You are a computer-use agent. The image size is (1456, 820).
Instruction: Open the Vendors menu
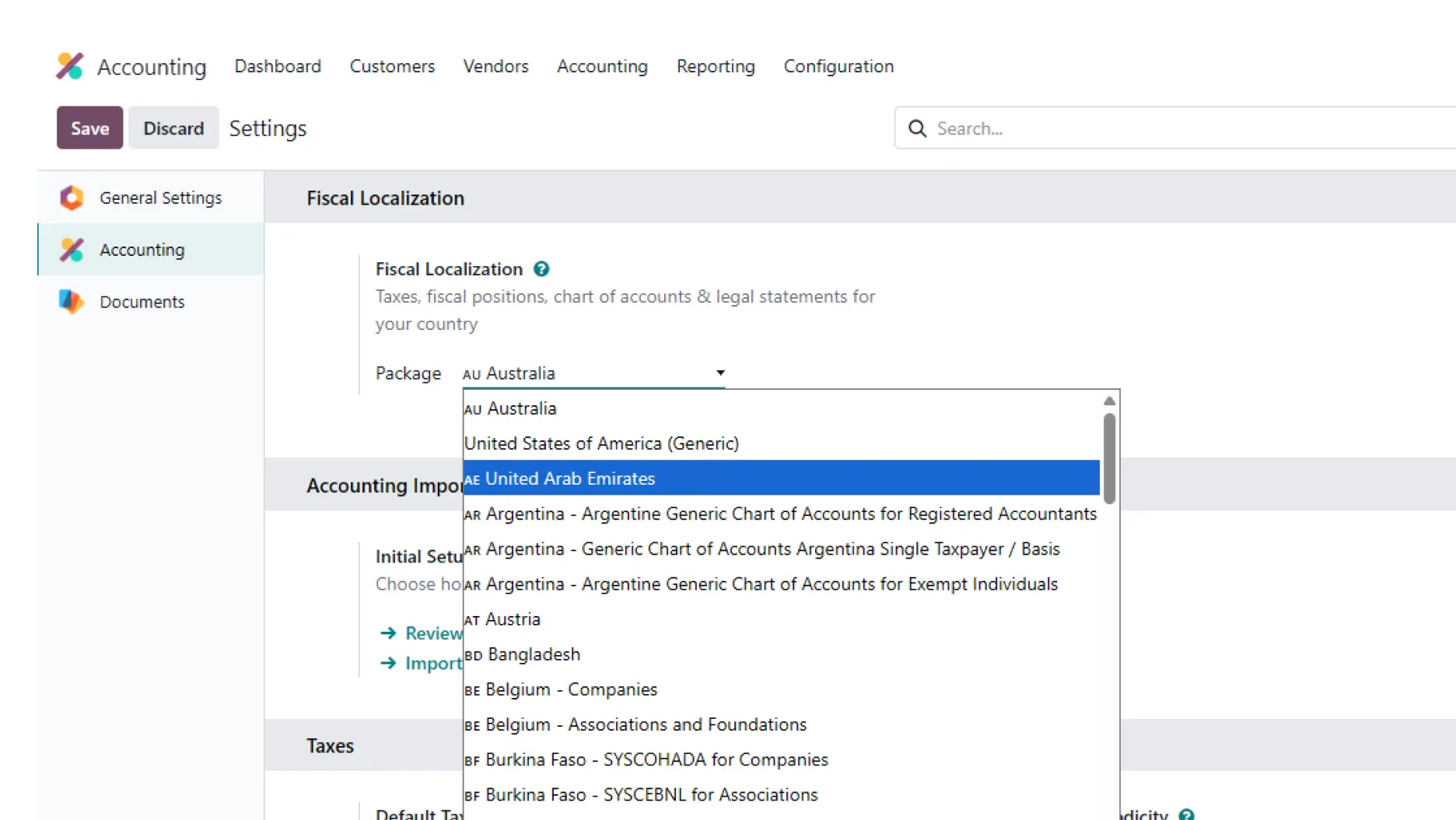(495, 66)
